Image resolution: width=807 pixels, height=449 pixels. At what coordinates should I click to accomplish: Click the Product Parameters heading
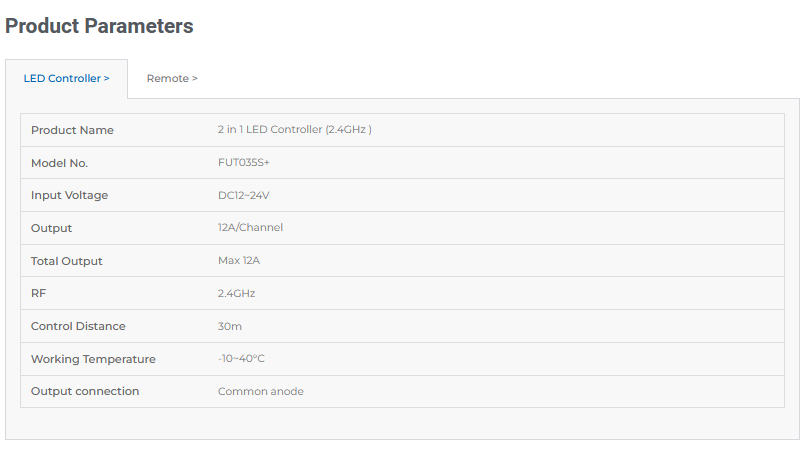point(99,26)
